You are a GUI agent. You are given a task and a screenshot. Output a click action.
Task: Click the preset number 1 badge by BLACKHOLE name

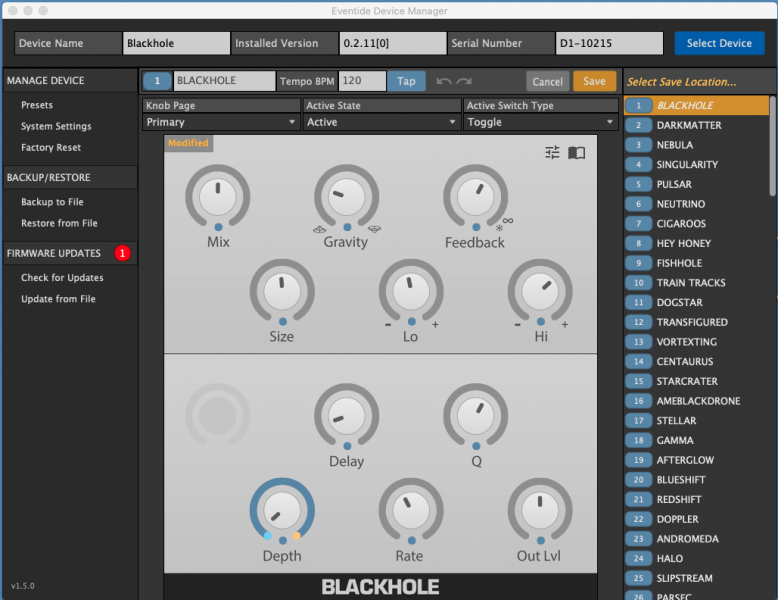click(157, 81)
